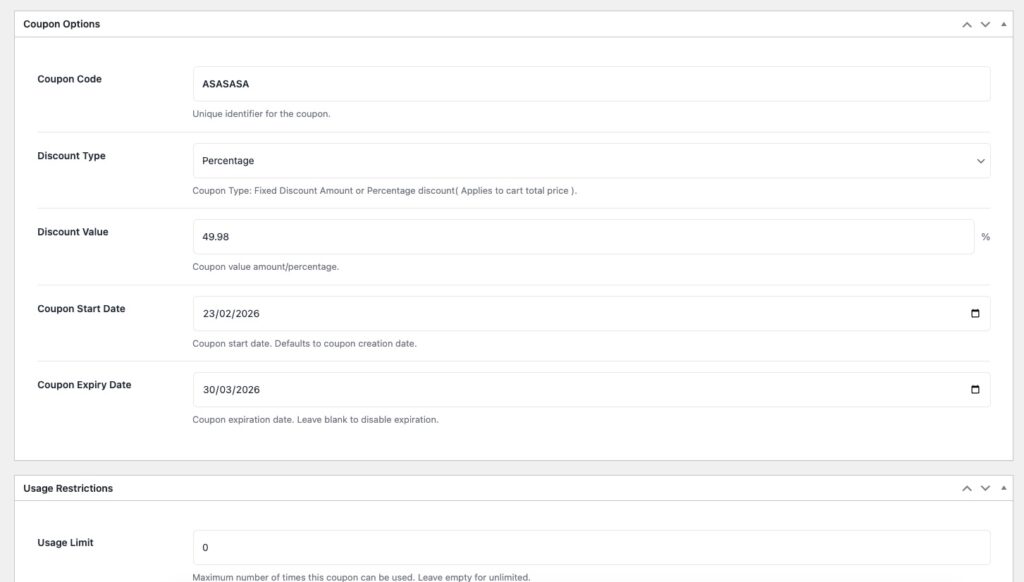
Task: Move the Usage Restrictions panel down
Action: click(x=985, y=488)
